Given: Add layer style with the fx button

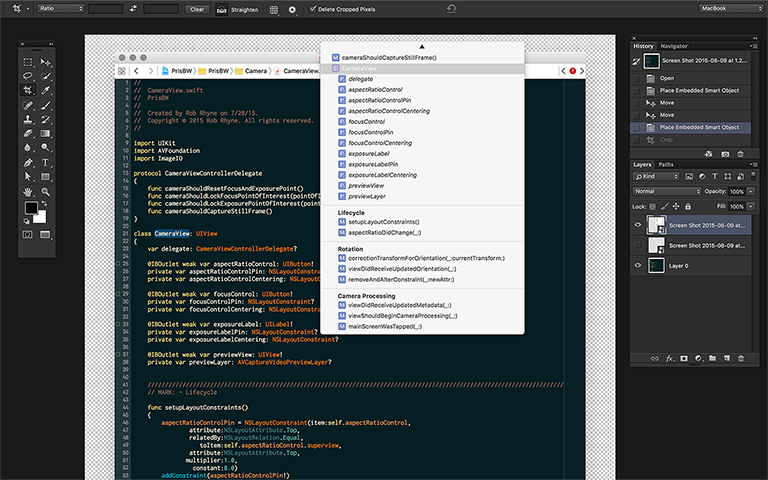Looking at the screenshot, I should point(670,358).
